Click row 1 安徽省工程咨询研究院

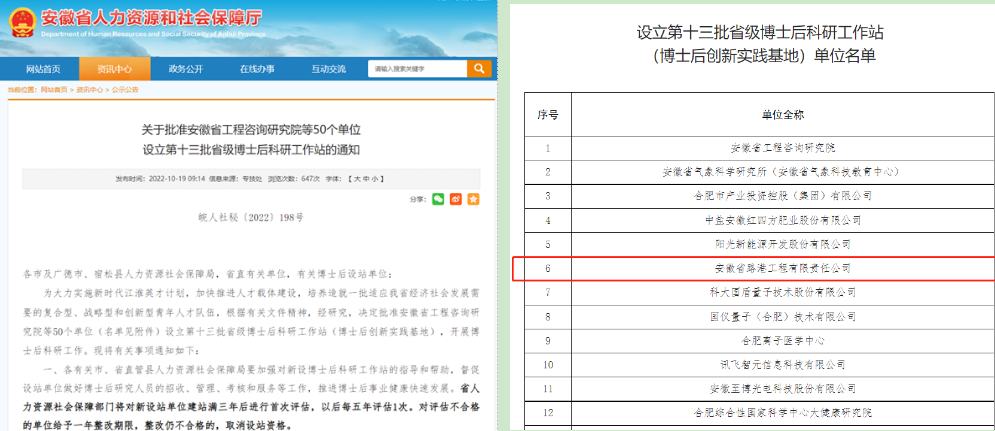(768, 148)
